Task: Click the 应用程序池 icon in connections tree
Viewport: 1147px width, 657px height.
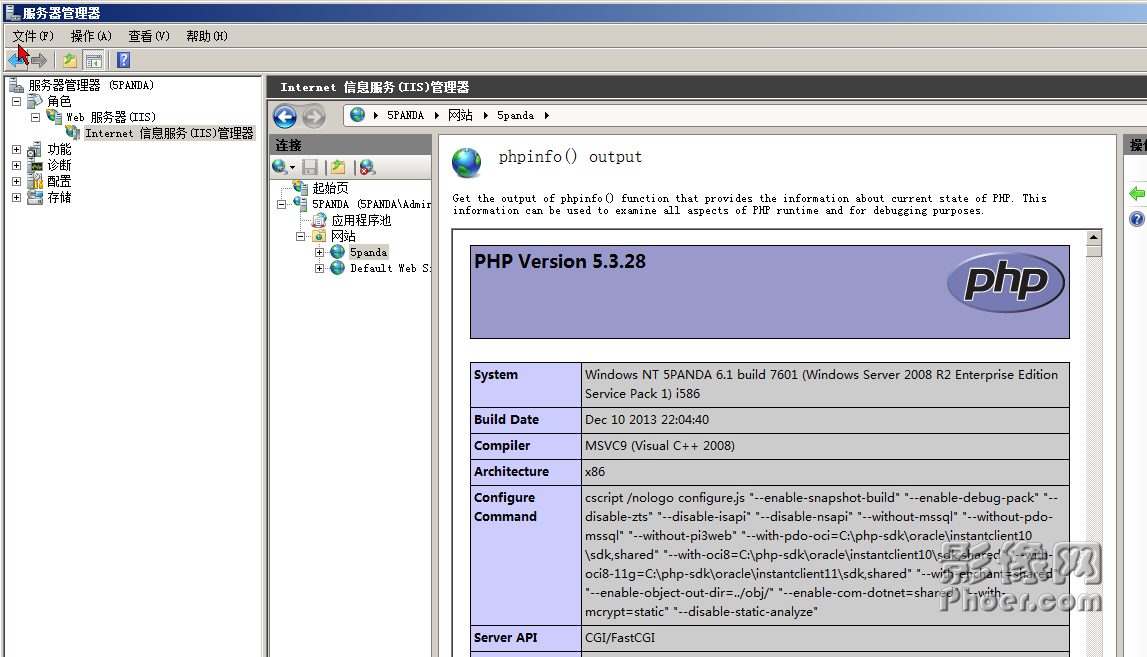Action: 320,220
